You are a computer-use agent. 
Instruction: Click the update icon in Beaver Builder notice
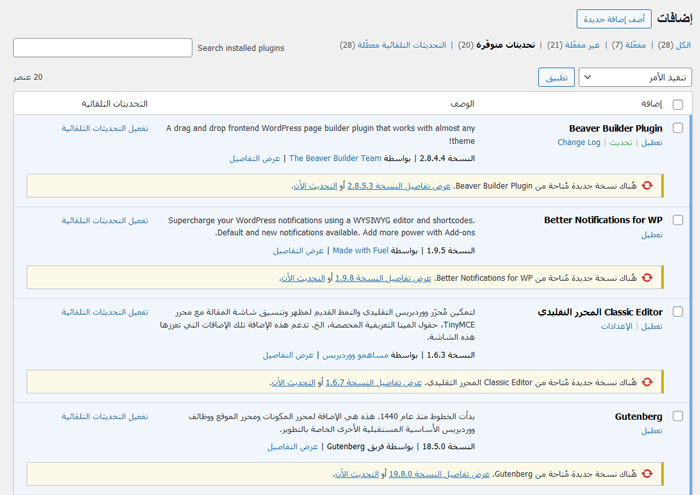(x=647, y=186)
